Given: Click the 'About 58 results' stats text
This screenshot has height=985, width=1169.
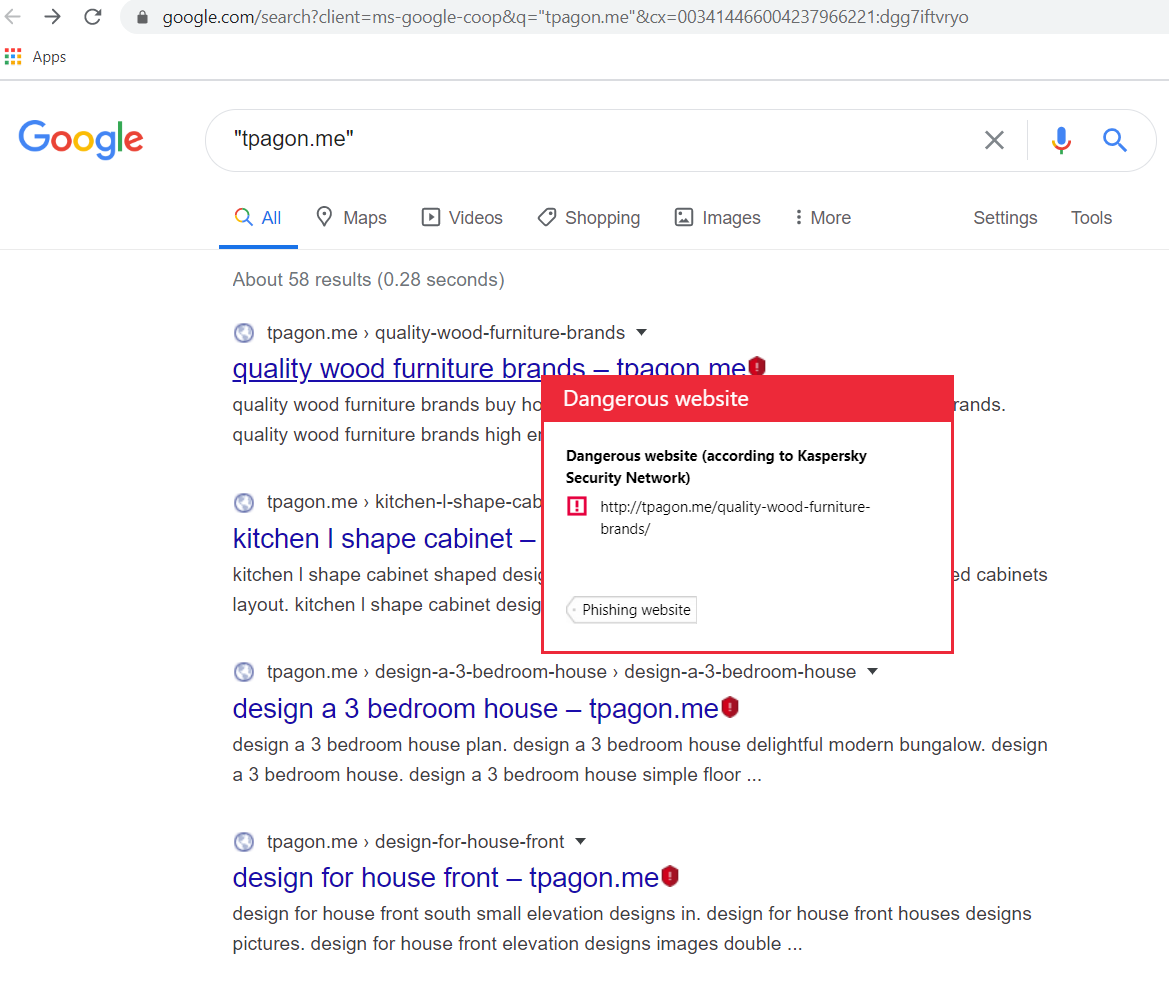Looking at the screenshot, I should point(368,280).
